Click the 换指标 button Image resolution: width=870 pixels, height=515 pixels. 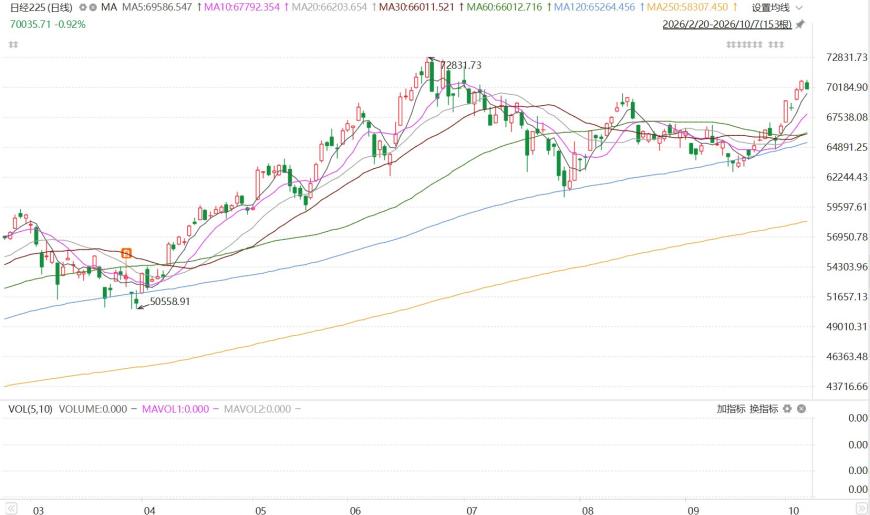(763, 408)
